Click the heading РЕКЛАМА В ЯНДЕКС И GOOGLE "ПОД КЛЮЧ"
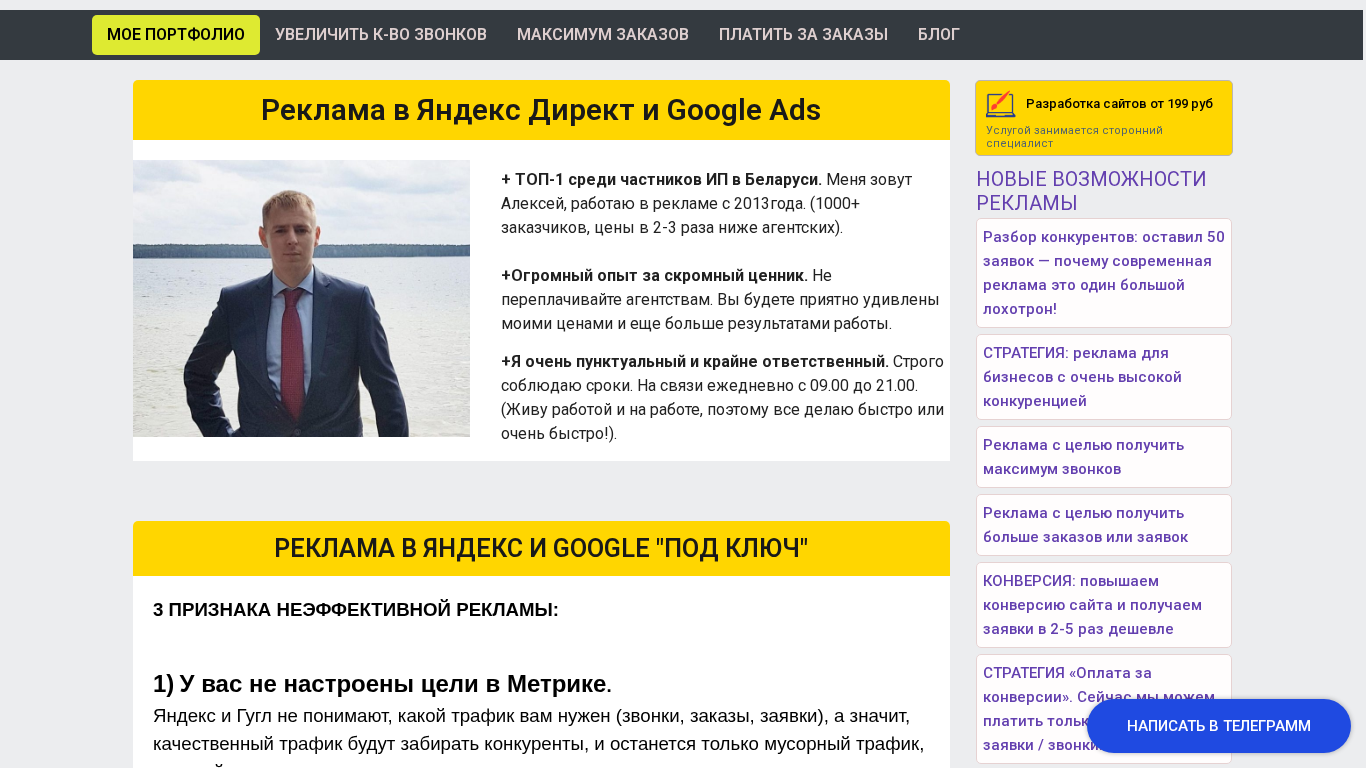The width and height of the screenshot is (1366, 768). 541,548
